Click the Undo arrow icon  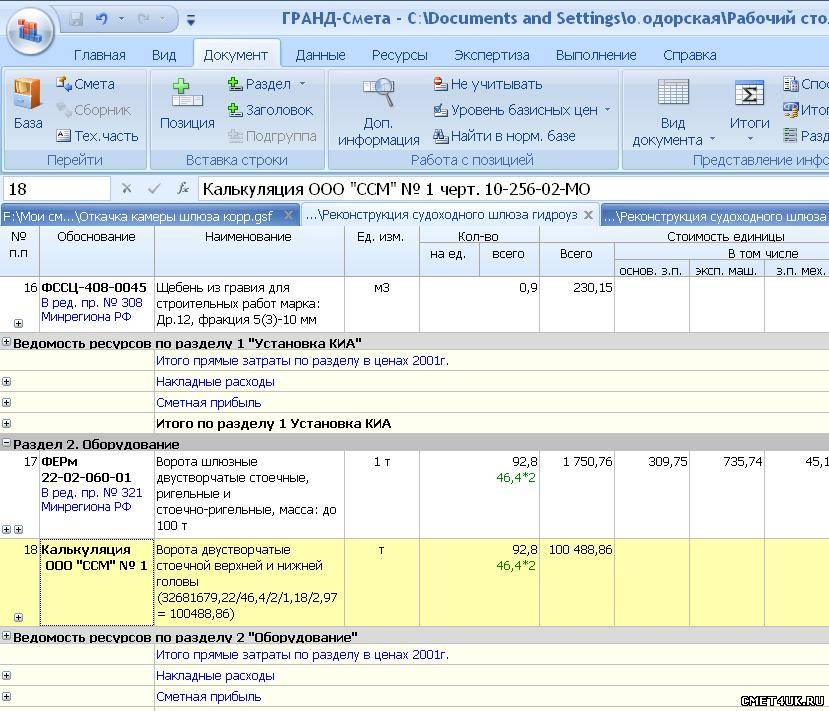coord(102,20)
